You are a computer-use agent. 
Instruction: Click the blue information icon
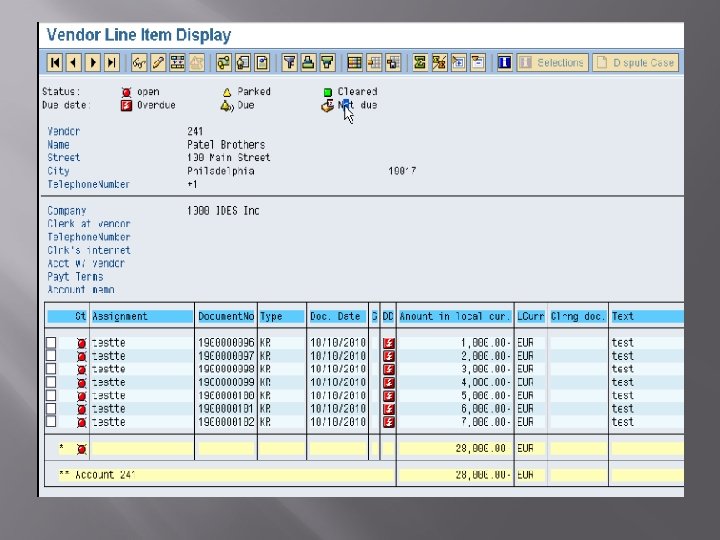(504, 63)
